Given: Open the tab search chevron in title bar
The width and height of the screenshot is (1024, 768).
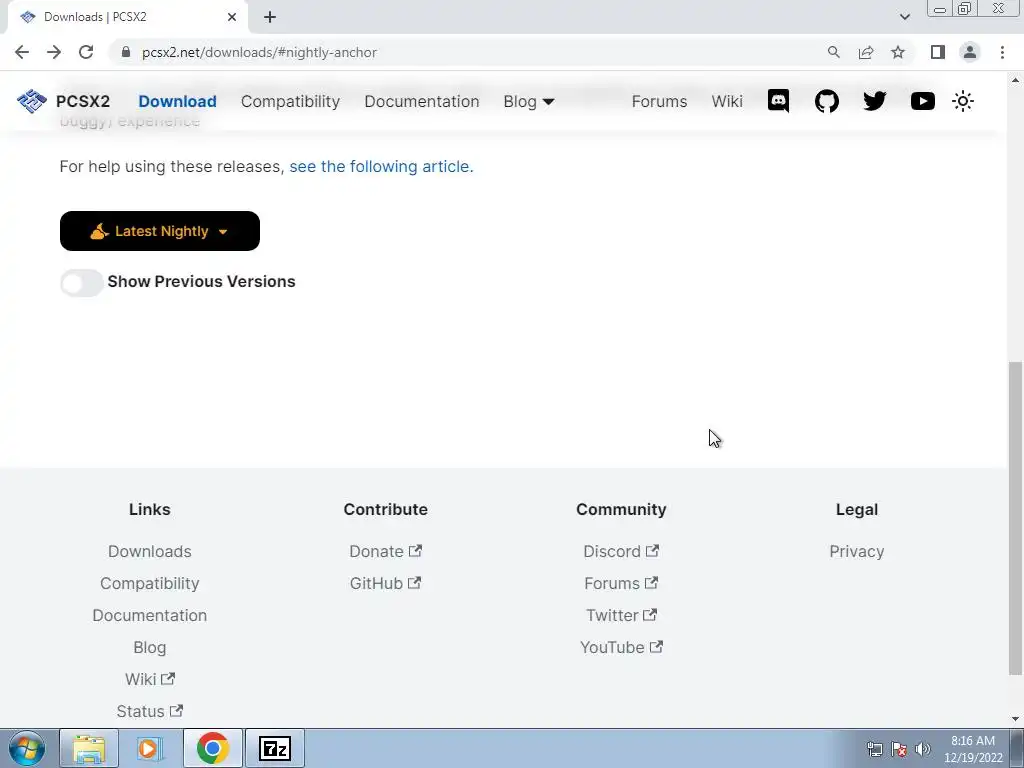Looking at the screenshot, I should [x=904, y=17].
